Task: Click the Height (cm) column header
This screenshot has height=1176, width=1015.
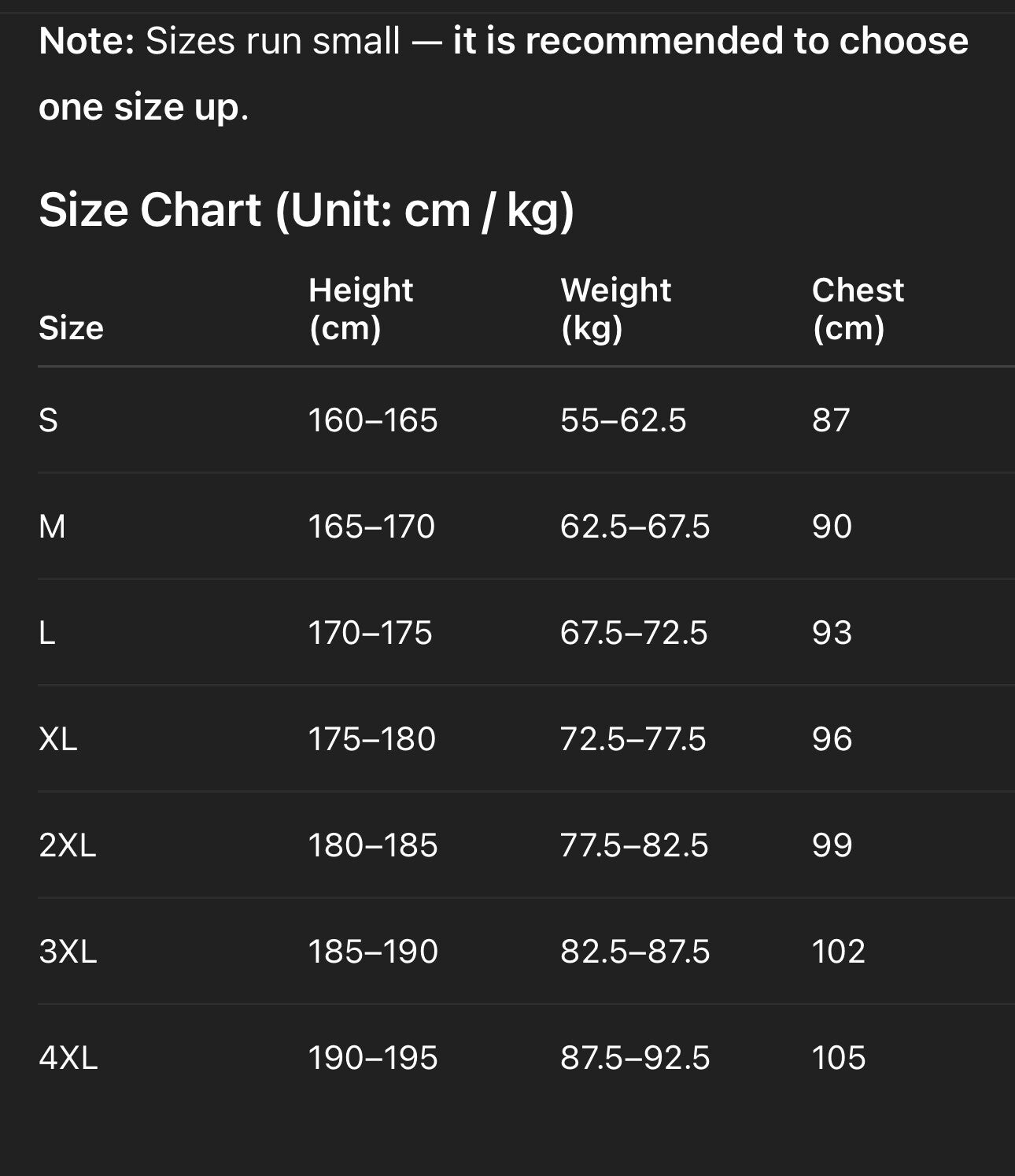Action: [360, 309]
